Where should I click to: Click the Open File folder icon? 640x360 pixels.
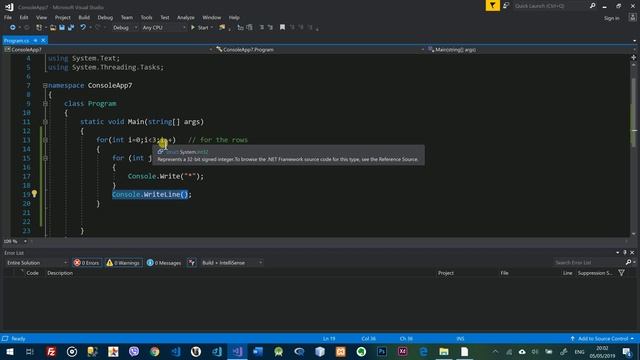(x=53, y=27)
